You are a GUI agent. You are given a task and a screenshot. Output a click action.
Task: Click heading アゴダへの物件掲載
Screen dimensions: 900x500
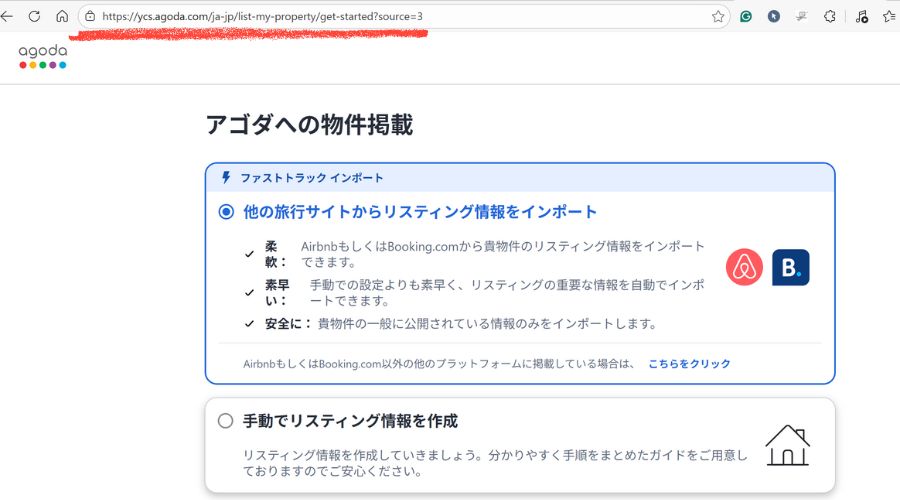[x=309, y=125]
